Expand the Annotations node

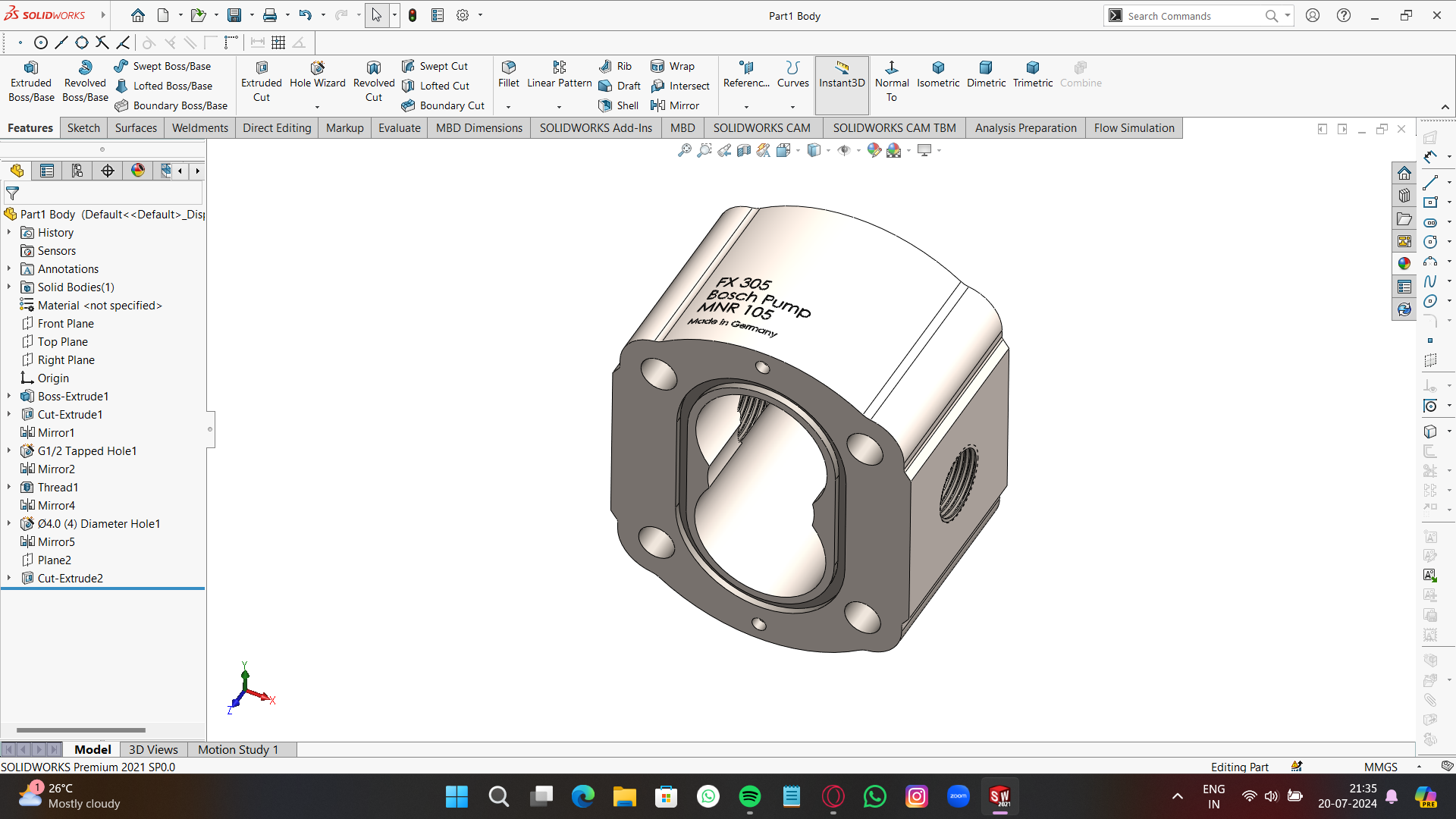(9, 268)
